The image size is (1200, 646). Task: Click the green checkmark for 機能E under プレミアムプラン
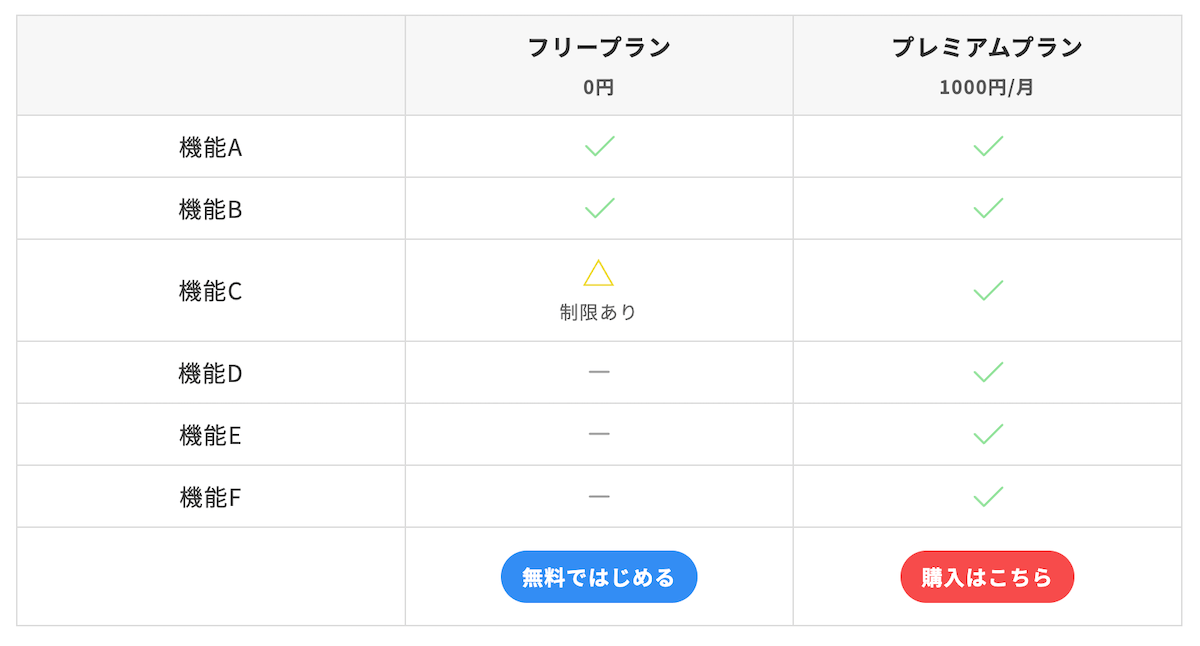pos(987,434)
